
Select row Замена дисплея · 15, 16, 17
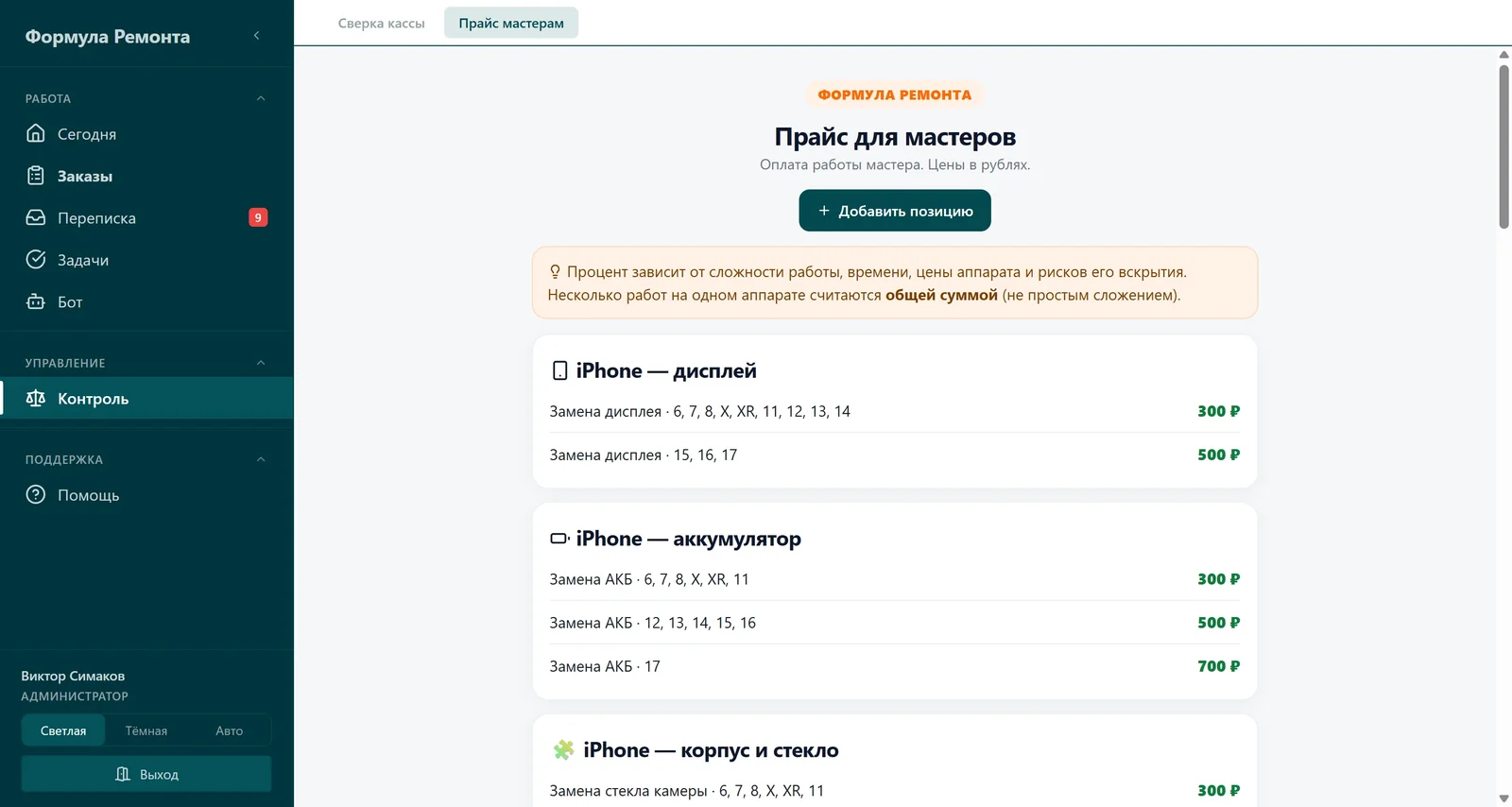pos(895,455)
